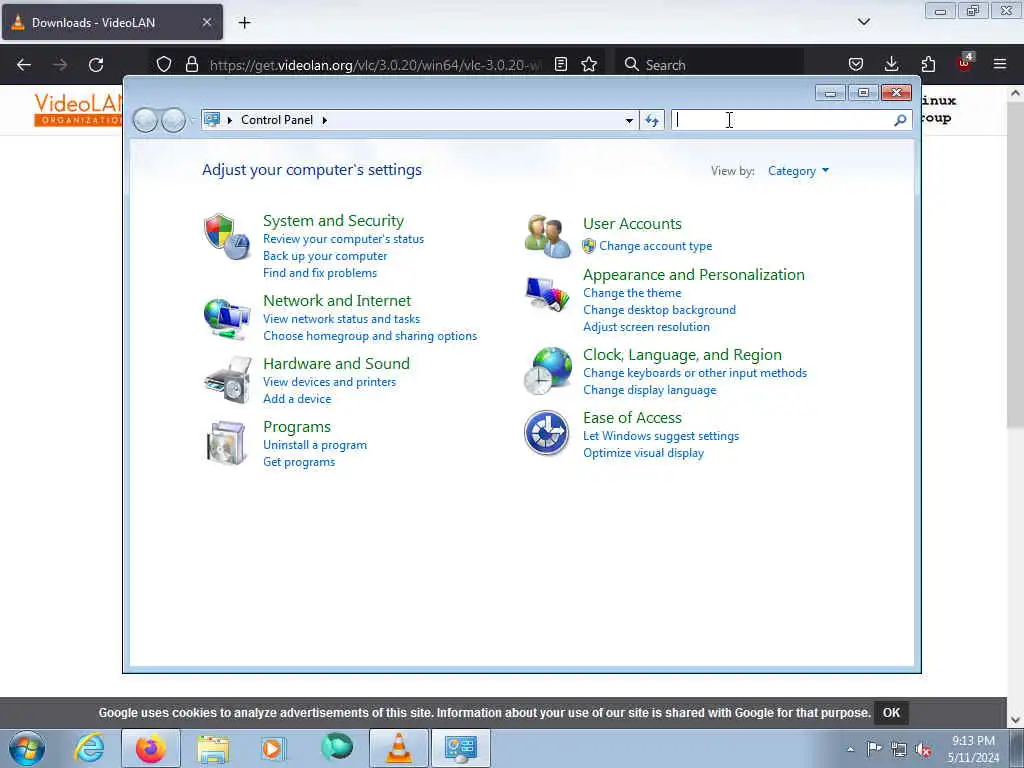Reload the page in Firefox
1024x768 pixels.
[x=96, y=65]
